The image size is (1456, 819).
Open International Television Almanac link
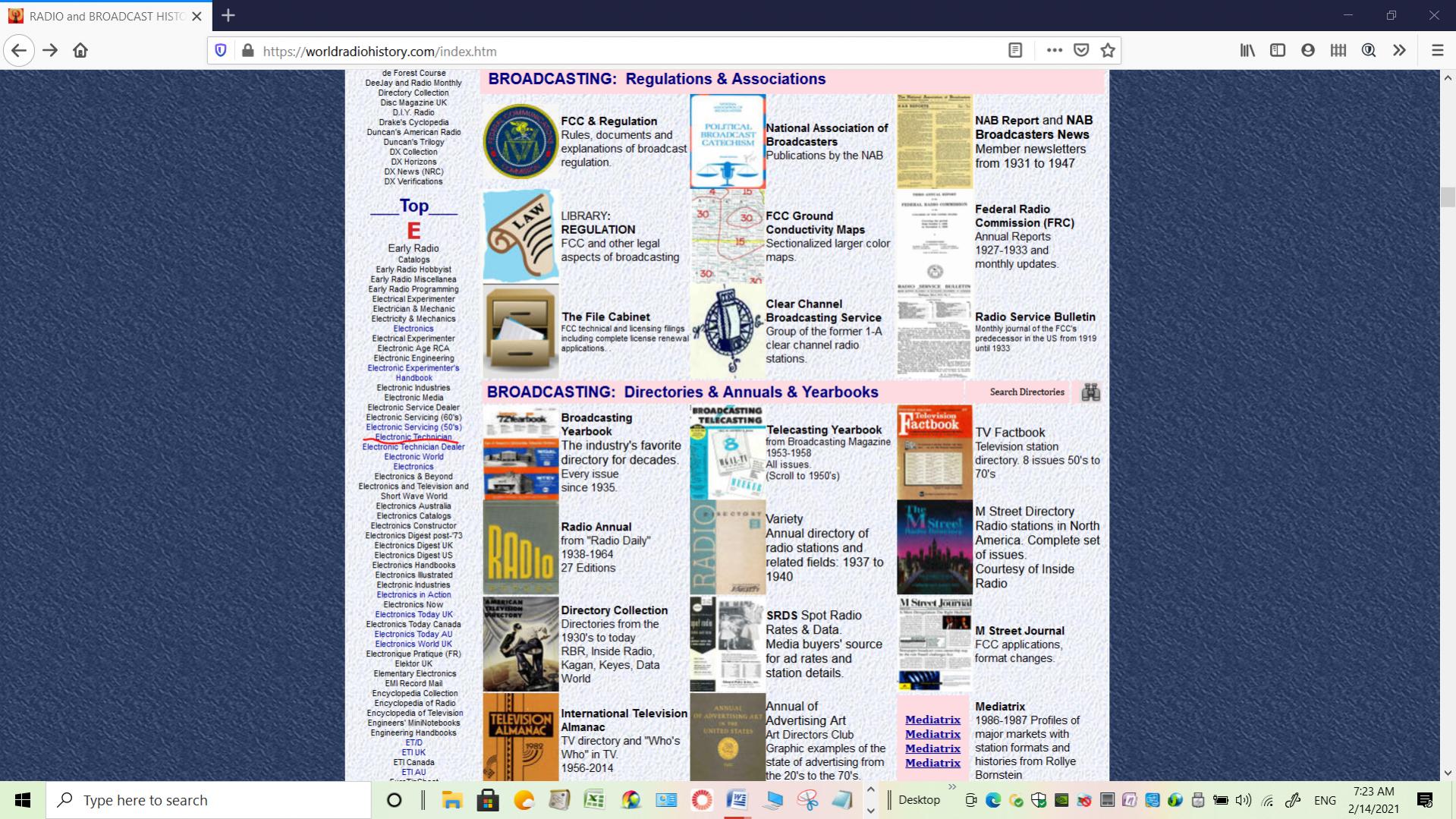click(624, 720)
